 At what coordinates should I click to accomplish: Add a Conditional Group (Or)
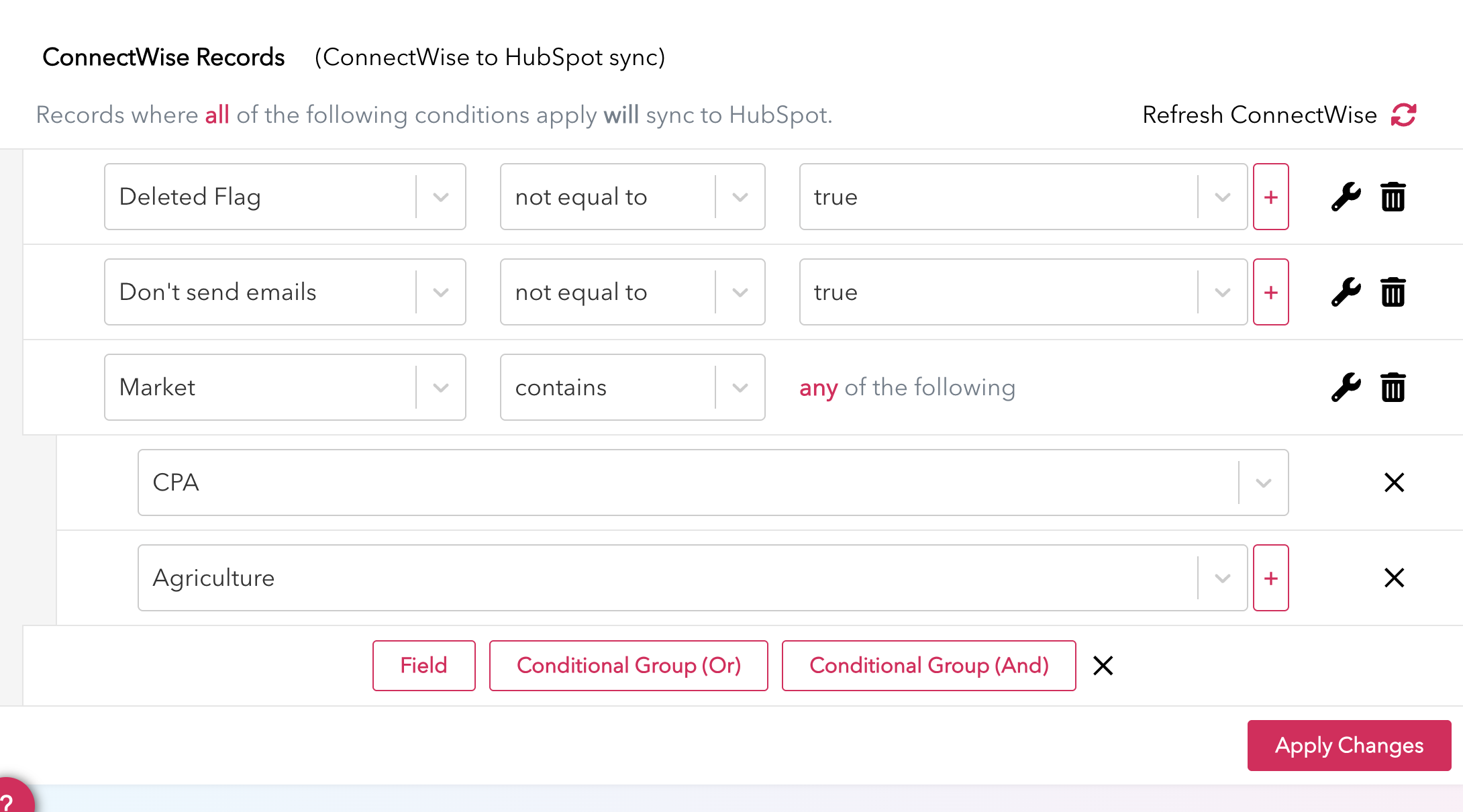[628, 666]
